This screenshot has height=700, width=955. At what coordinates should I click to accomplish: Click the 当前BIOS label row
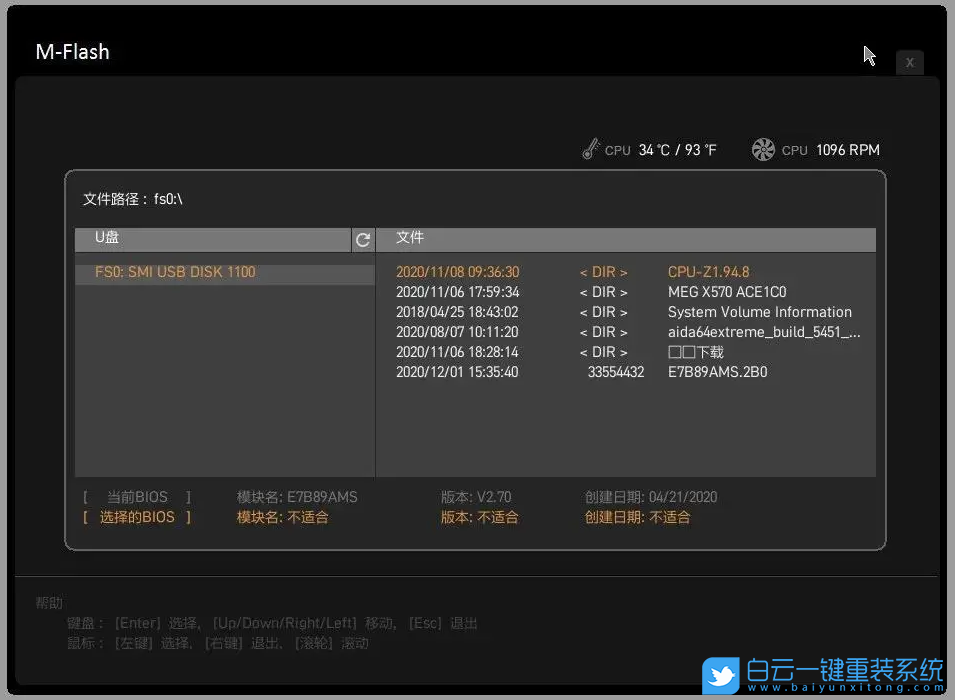138,497
